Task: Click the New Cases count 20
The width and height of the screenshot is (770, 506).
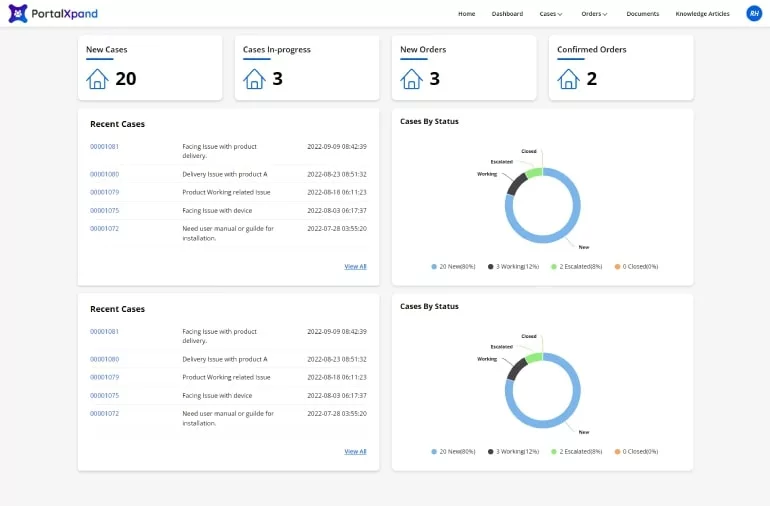Action: tap(126, 79)
